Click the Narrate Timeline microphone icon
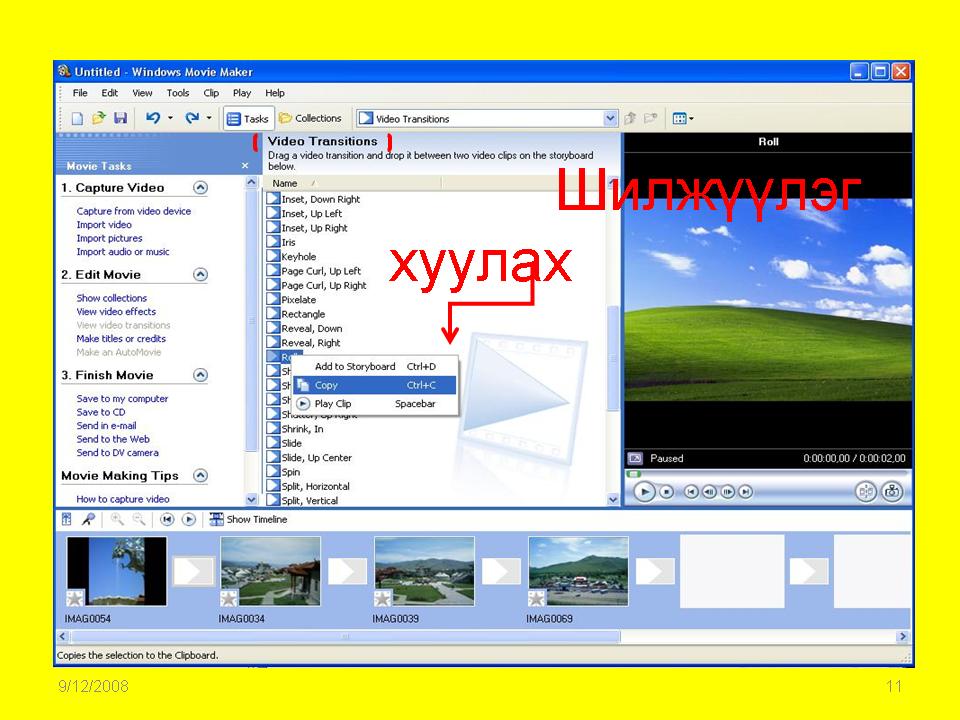The height and width of the screenshot is (720, 960). point(88,519)
